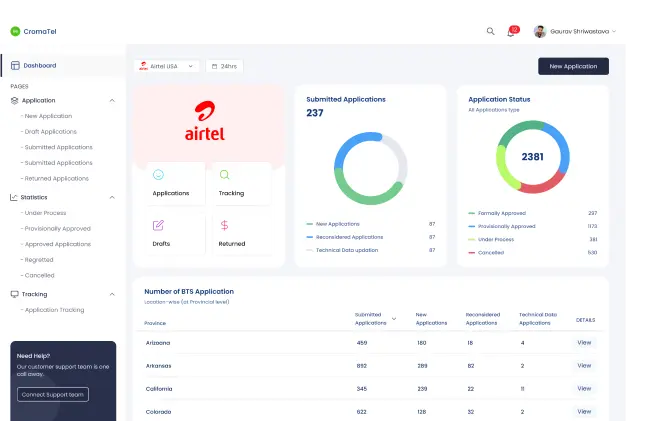645x421 pixels.
Task: View details for the Arkansas row
Action: (x=584, y=366)
